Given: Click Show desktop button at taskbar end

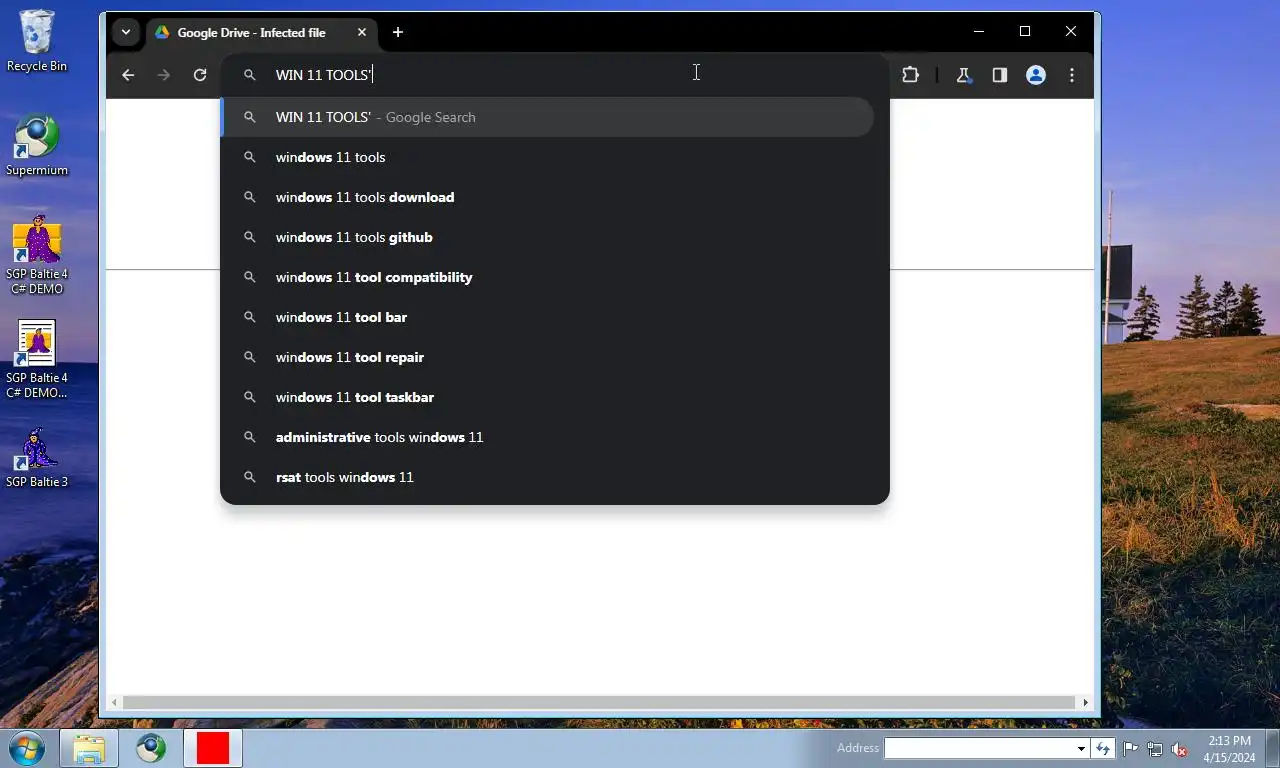Looking at the screenshot, I should point(1272,748).
